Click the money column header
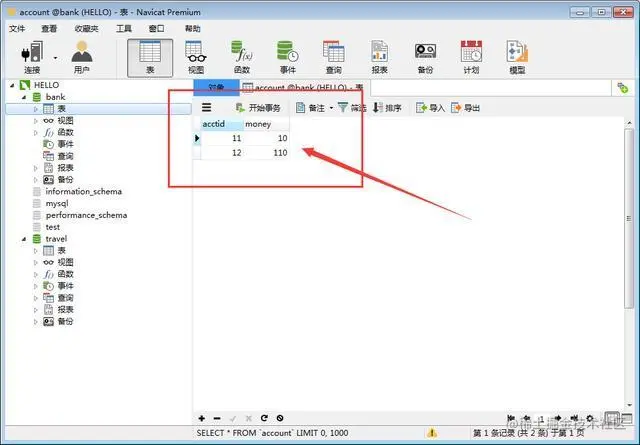 (267, 124)
